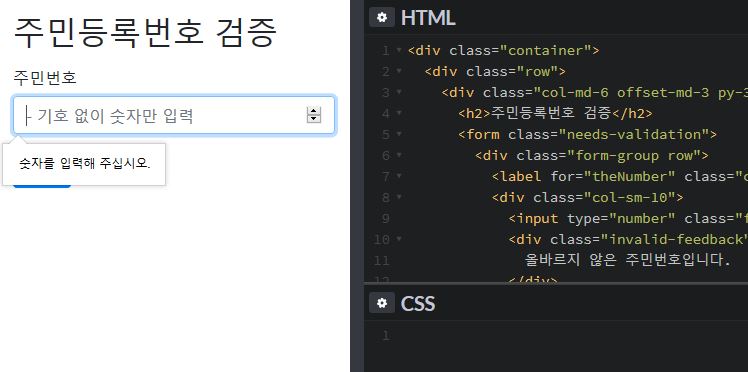
Task: Focus the 주민번호 number input field
Action: [174, 115]
